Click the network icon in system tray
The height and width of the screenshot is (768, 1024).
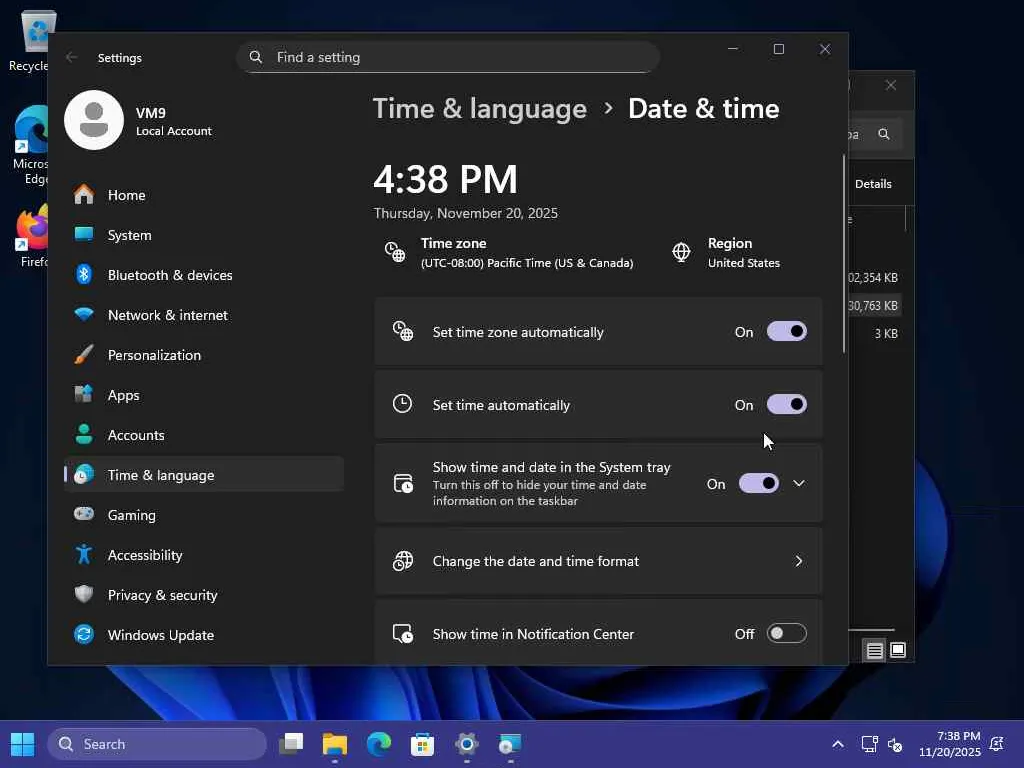pyautogui.click(x=869, y=744)
